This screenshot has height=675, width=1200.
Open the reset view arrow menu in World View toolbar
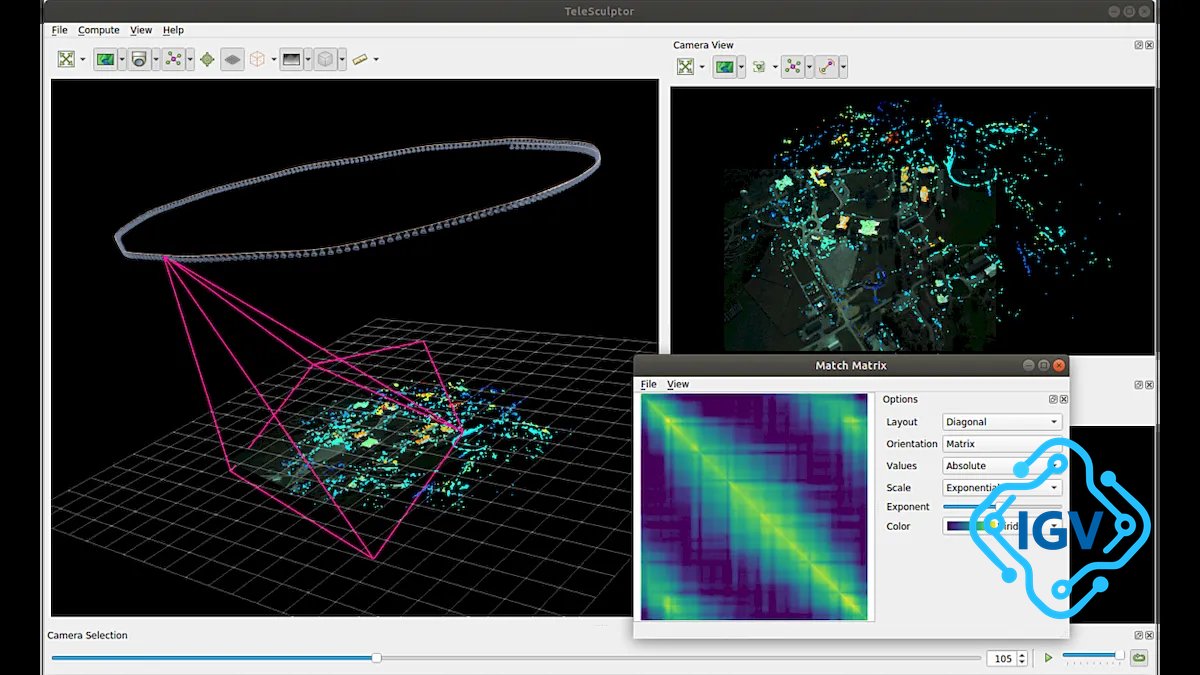coord(83,59)
